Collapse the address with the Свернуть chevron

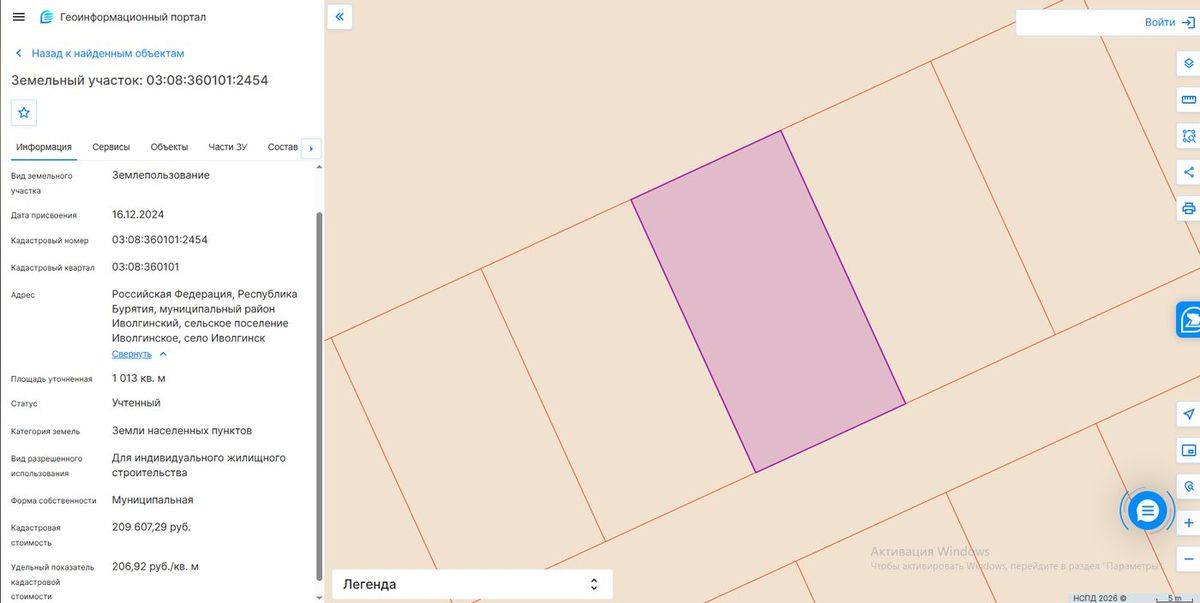tap(163, 354)
